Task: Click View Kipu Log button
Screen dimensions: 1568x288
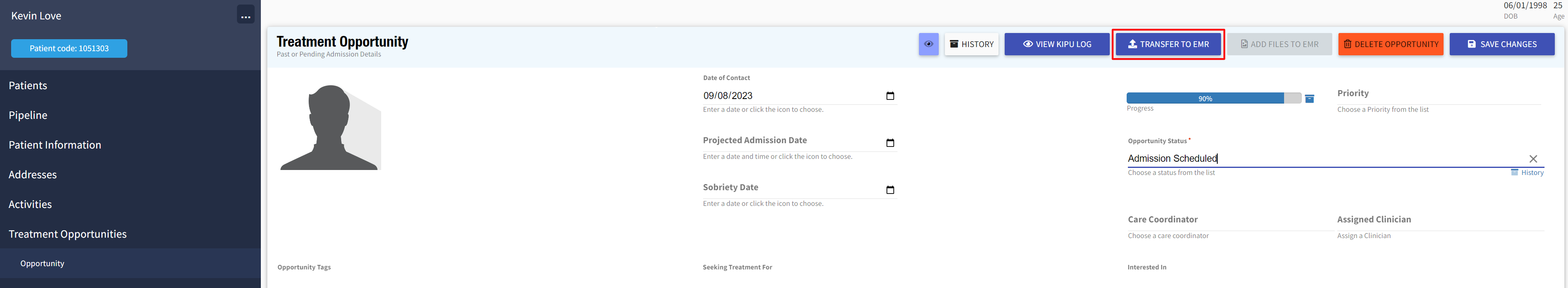Action: click(1057, 44)
